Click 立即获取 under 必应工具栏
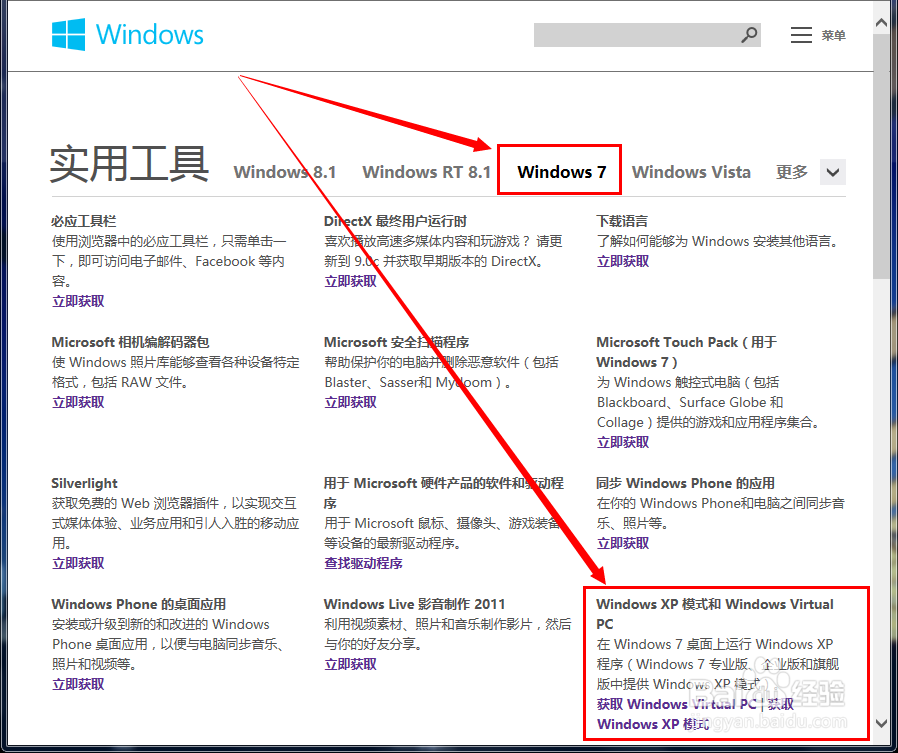This screenshot has width=898, height=753. click(78, 301)
